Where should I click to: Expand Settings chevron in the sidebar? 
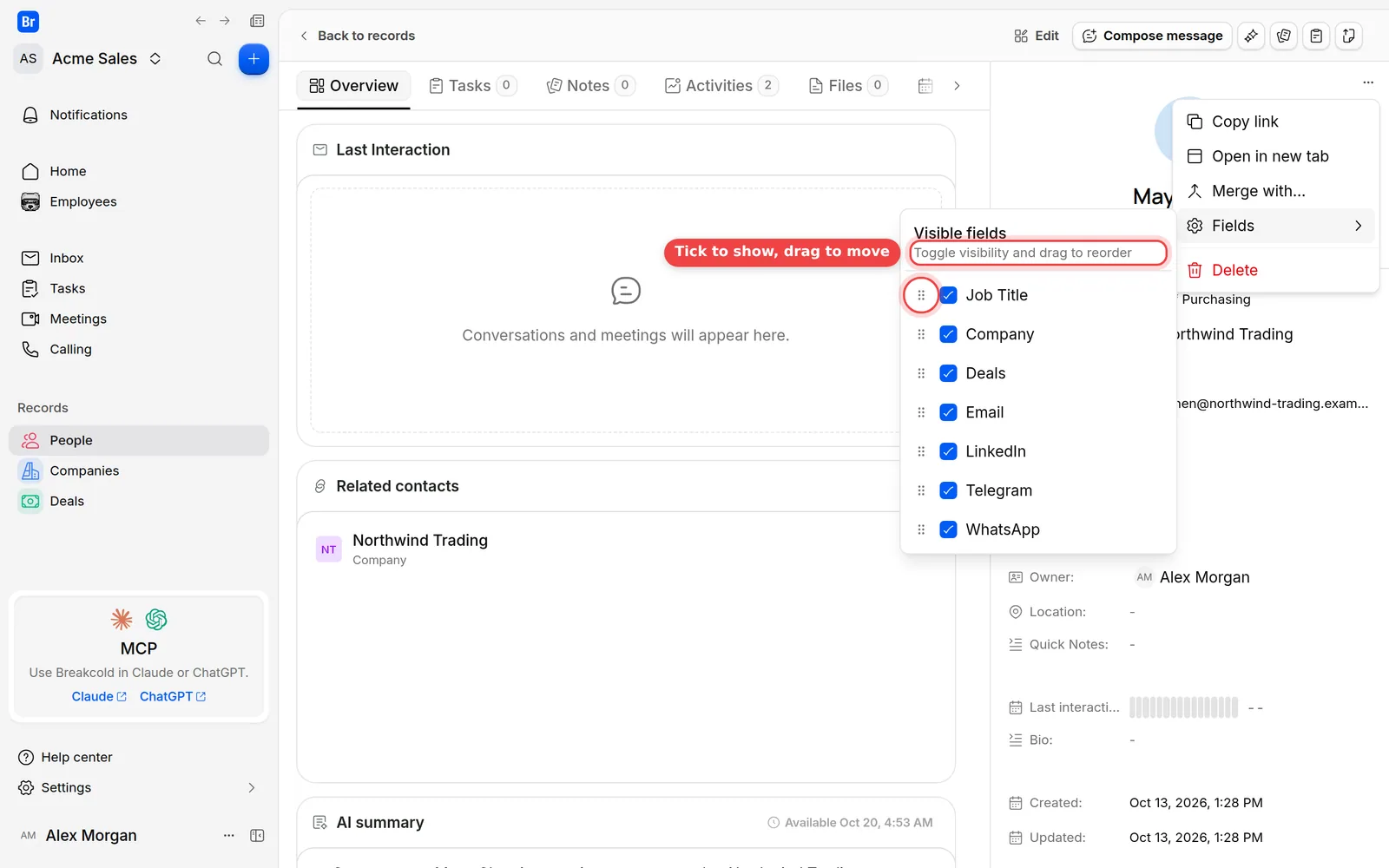tap(252, 787)
